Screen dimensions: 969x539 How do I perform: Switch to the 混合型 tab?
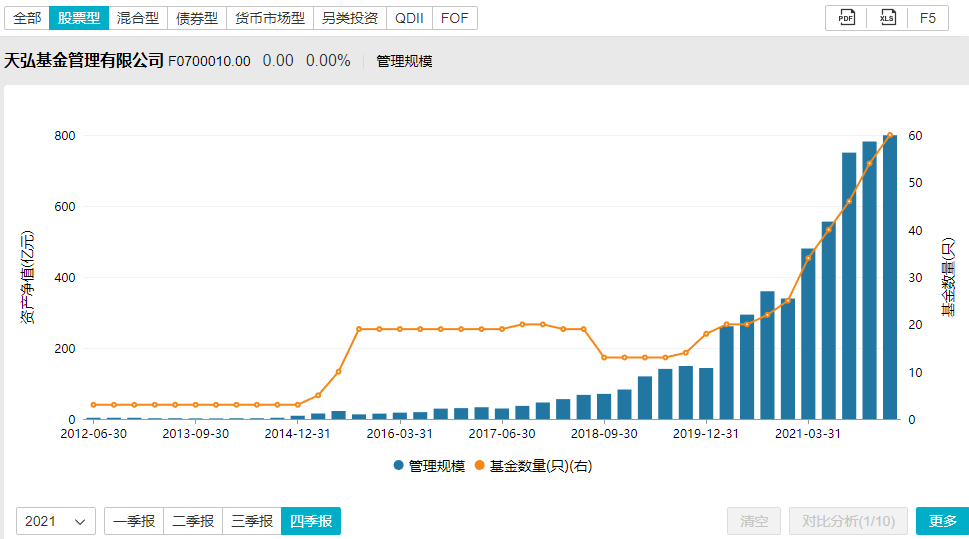(138, 18)
